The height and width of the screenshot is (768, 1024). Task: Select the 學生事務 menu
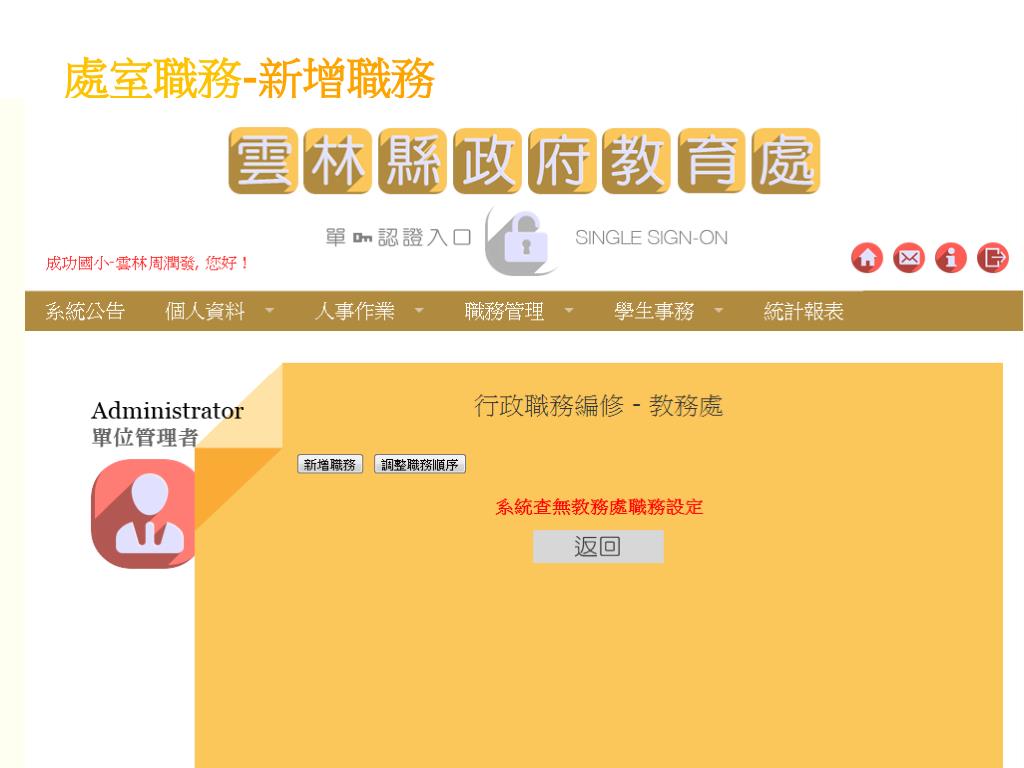point(654,311)
